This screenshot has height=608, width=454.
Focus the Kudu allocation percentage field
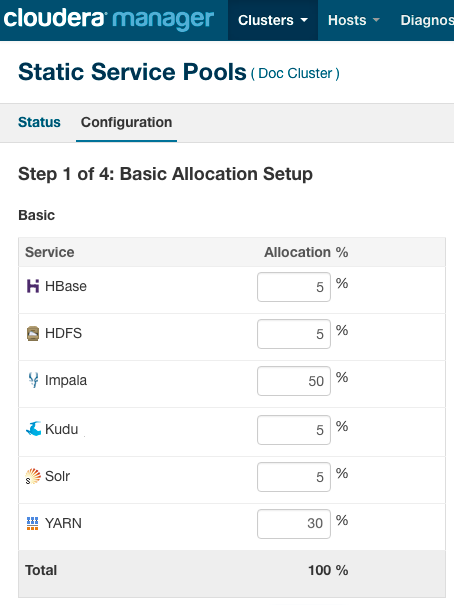point(294,430)
